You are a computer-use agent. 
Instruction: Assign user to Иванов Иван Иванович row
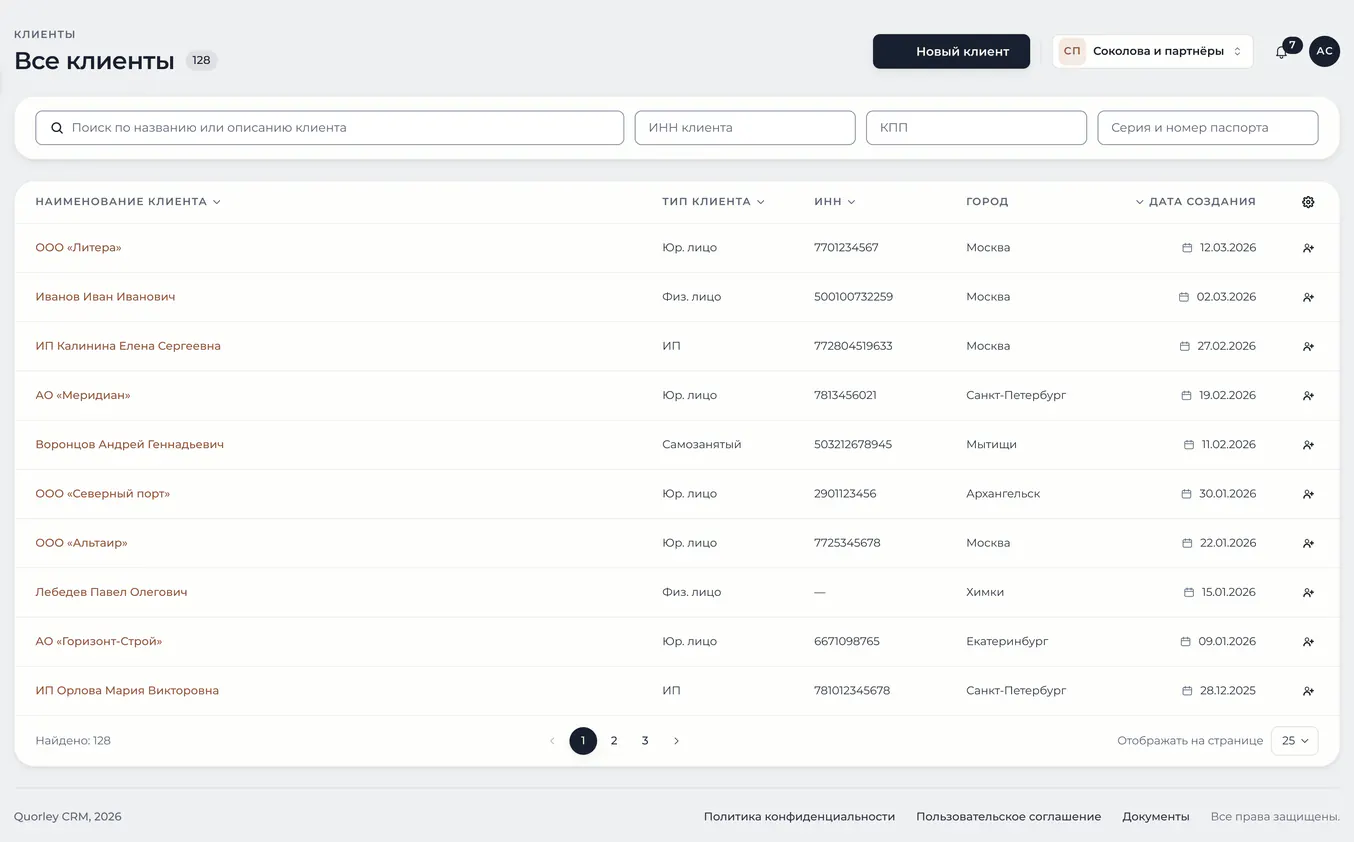(x=1308, y=297)
